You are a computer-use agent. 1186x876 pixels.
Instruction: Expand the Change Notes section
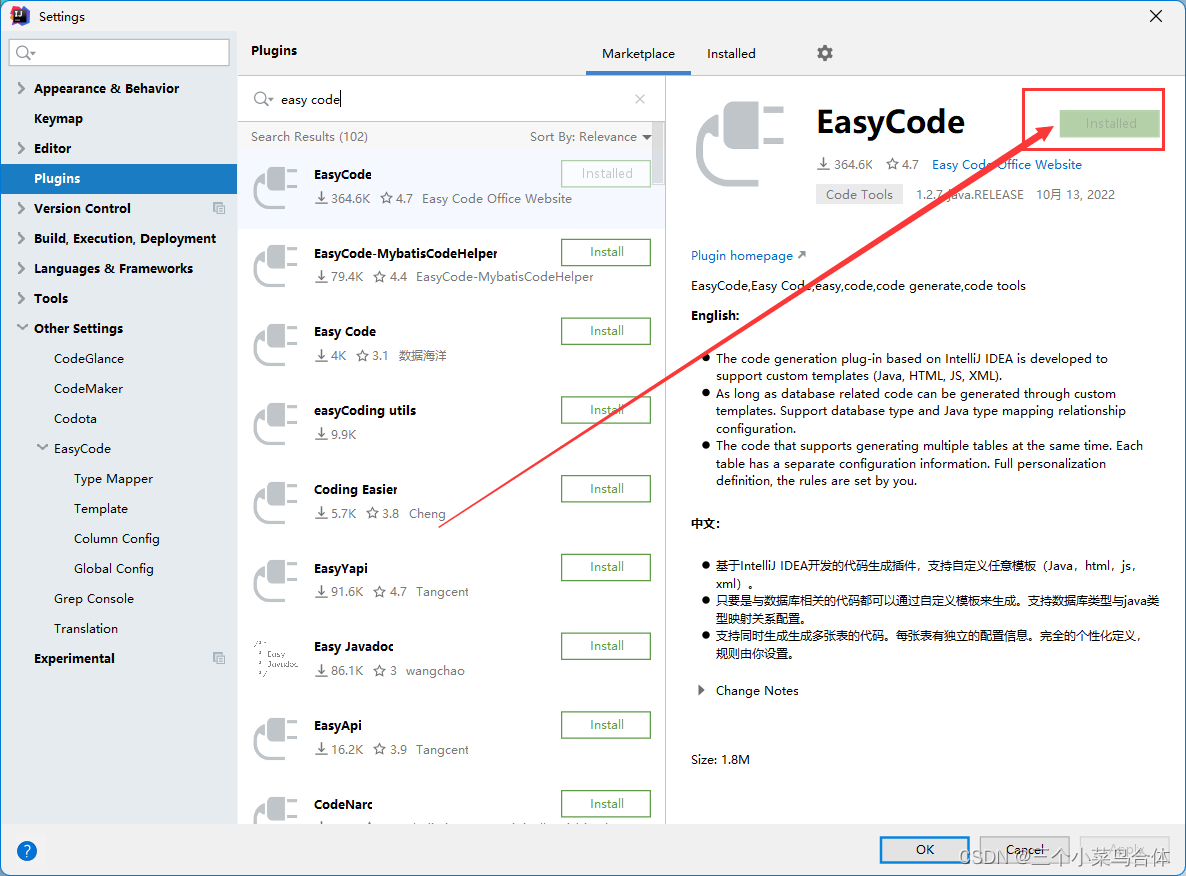point(701,690)
